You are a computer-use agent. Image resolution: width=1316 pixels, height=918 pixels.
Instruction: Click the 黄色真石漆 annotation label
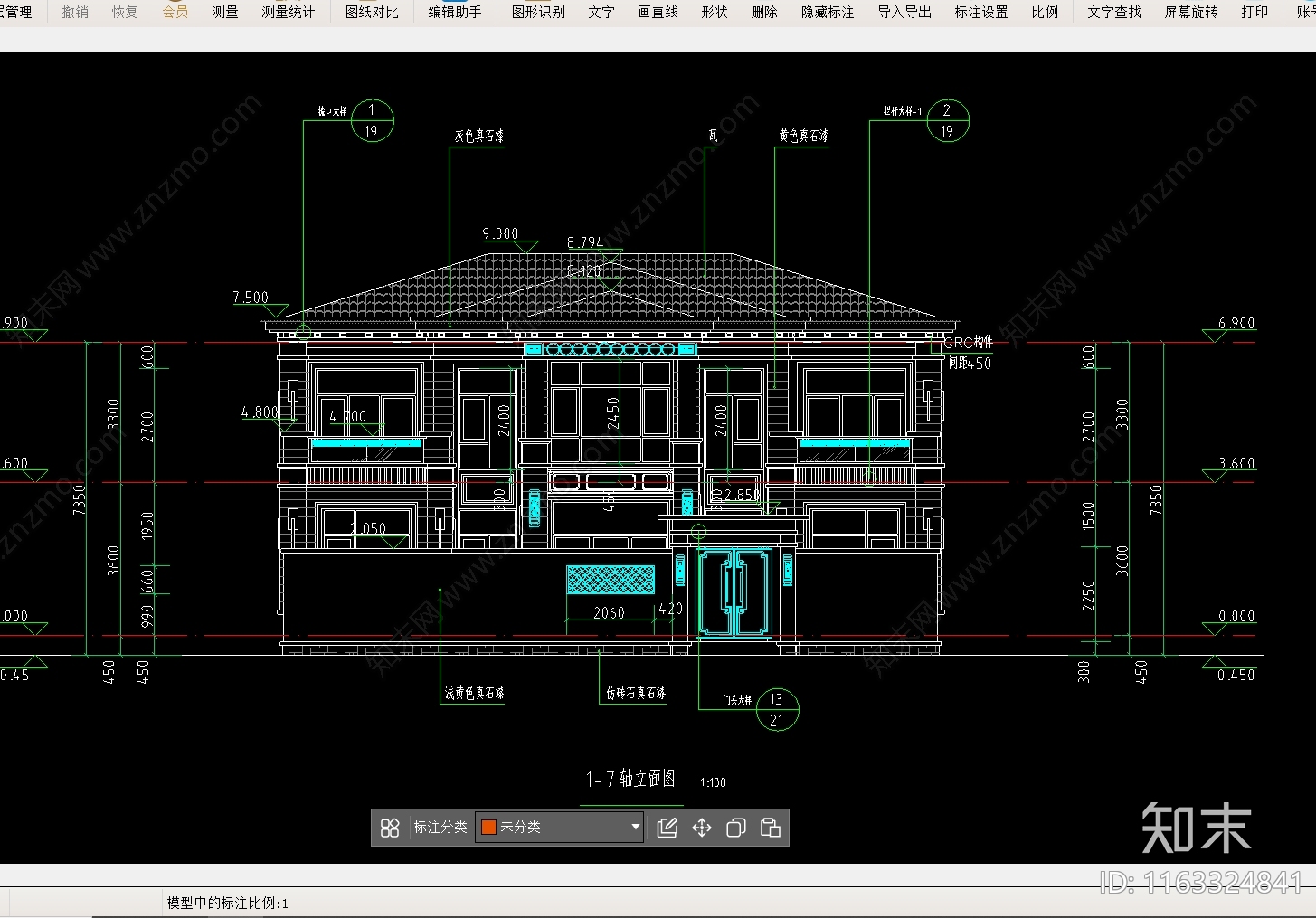click(x=804, y=136)
